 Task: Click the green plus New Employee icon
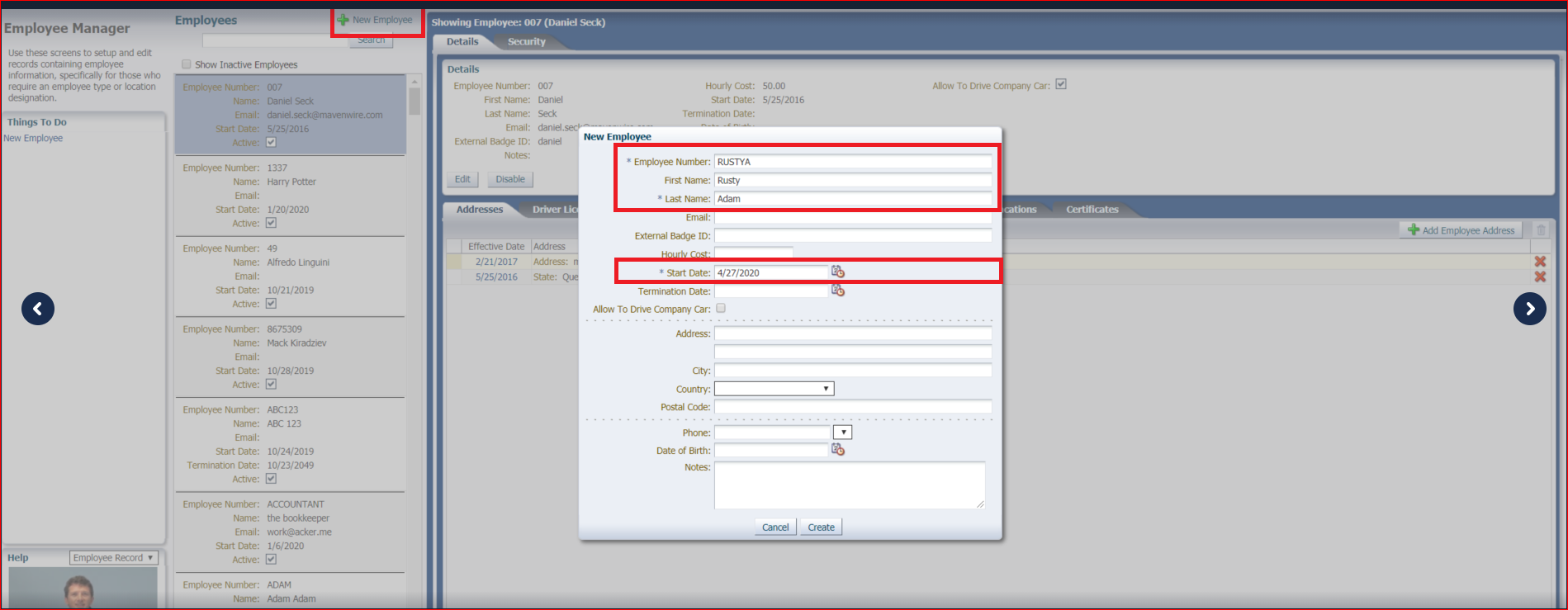click(343, 20)
